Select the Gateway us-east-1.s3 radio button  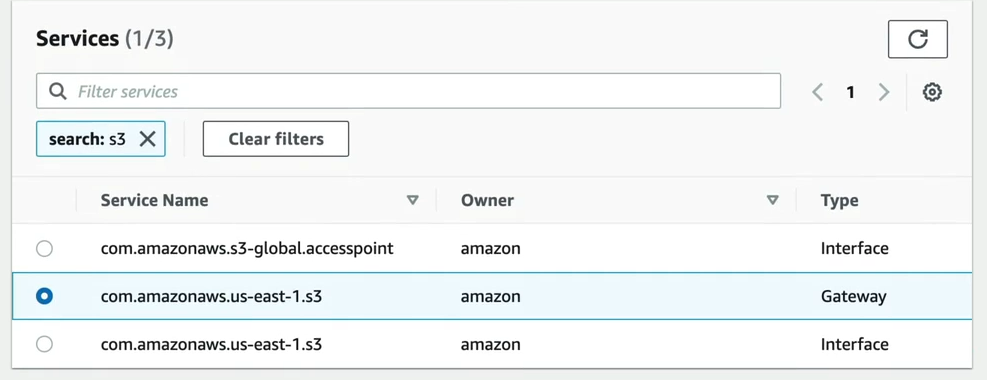[x=44, y=296]
